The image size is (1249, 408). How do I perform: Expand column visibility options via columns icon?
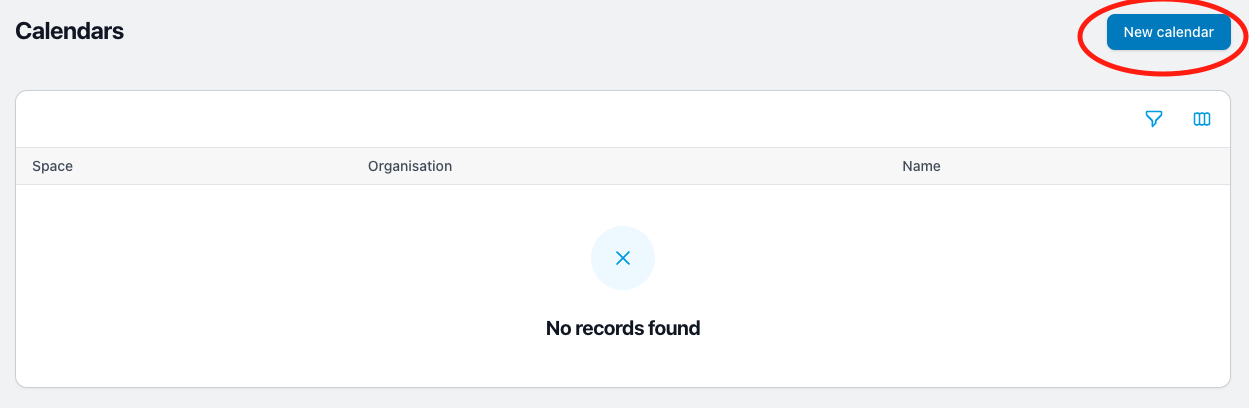(x=1202, y=119)
